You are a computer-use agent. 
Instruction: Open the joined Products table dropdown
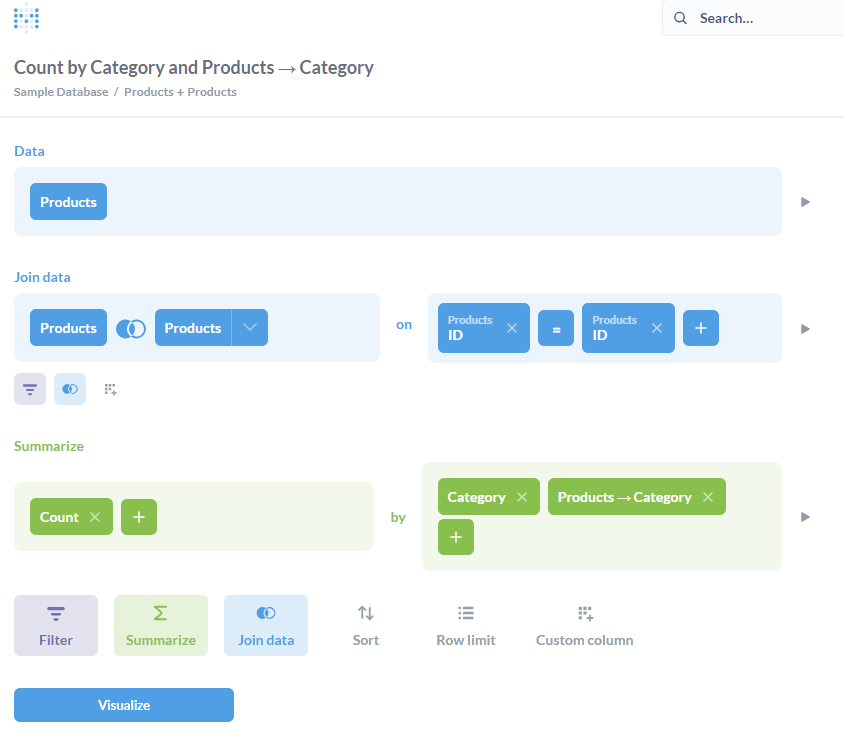click(x=250, y=328)
